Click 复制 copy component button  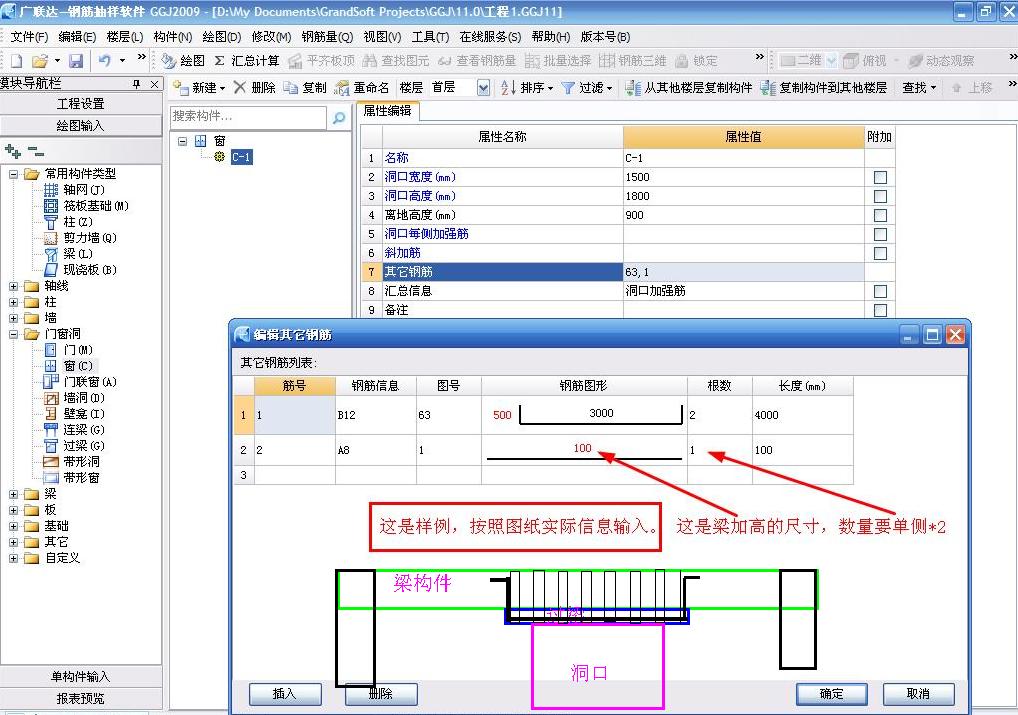click(x=305, y=88)
